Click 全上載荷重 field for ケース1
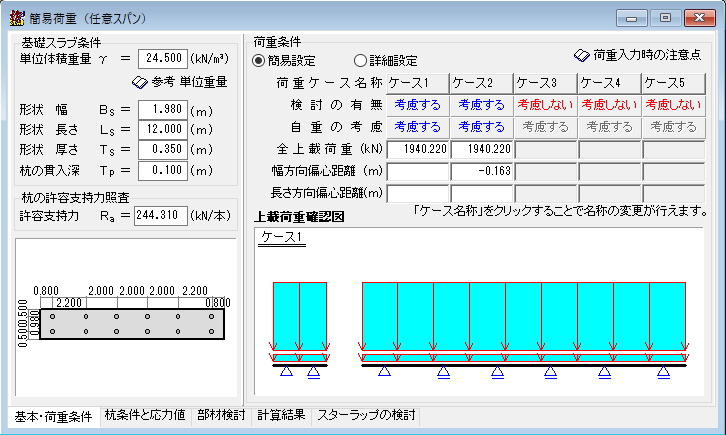 pyautogui.click(x=418, y=149)
